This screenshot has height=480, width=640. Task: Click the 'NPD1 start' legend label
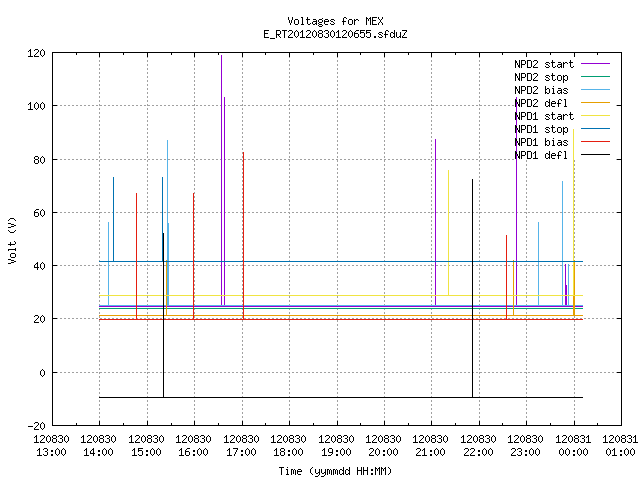(544, 116)
